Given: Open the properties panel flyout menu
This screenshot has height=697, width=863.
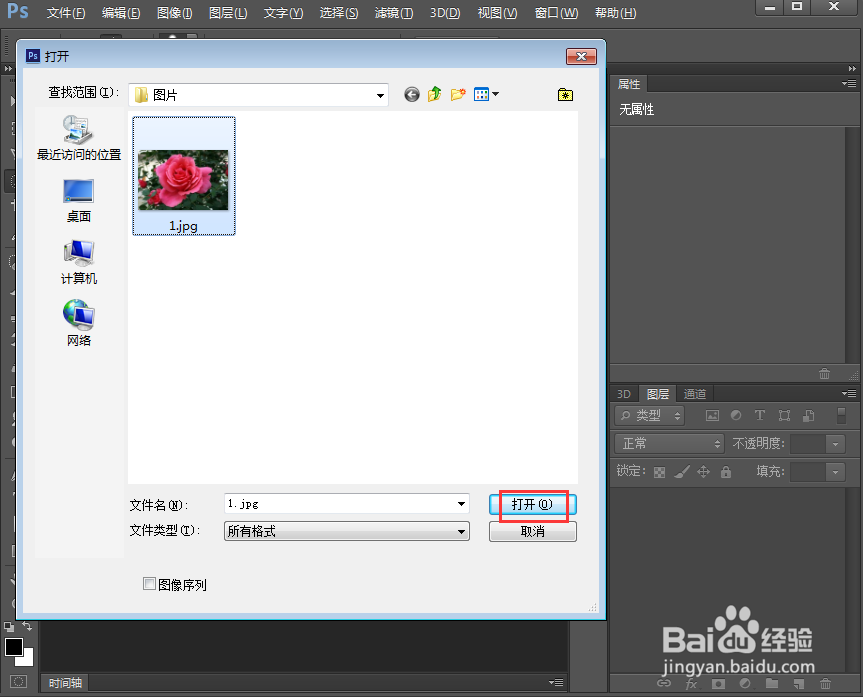Looking at the screenshot, I should (849, 84).
